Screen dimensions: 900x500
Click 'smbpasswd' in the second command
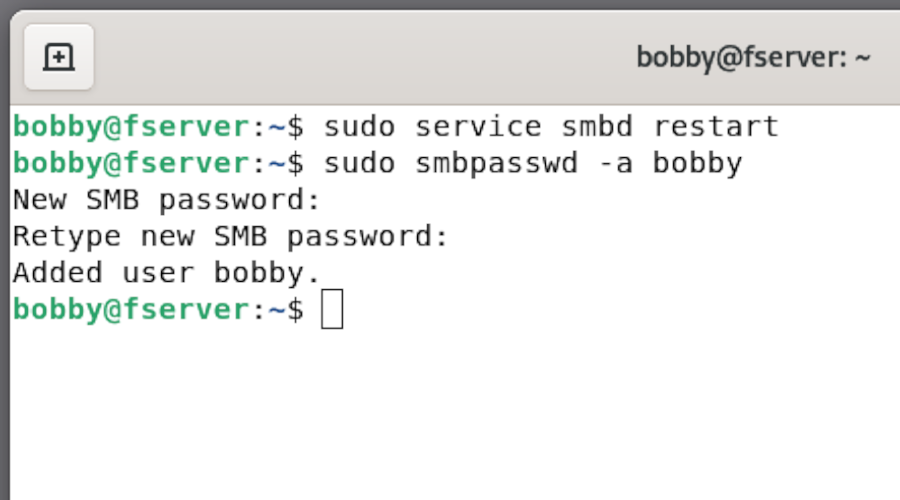496,164
